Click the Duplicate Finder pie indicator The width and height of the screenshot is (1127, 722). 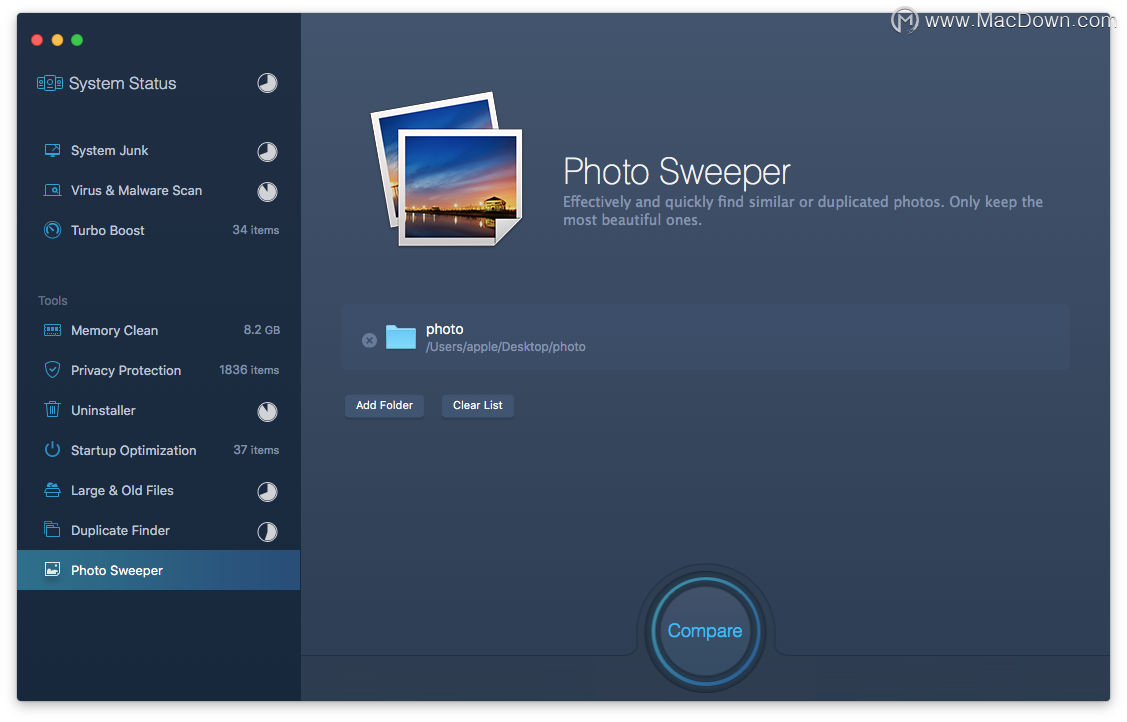coord(267,532)
